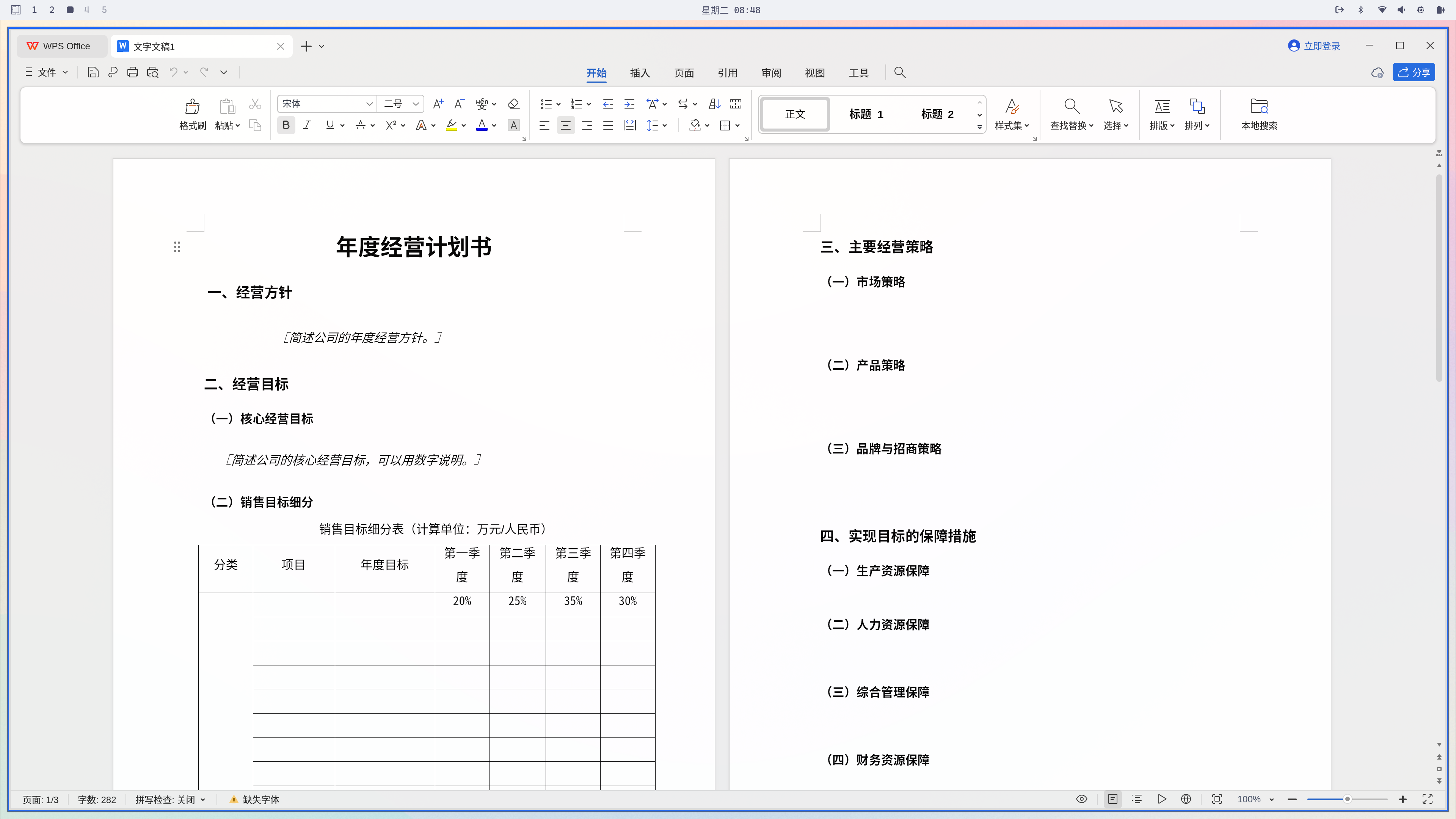Click the Save document icon
Image resolution: width=1456 pixels, height=819 pixels.
point(93,72)
